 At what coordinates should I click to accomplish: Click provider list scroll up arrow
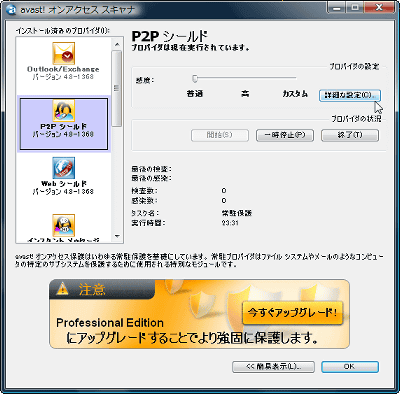click(x=117, y=44)
